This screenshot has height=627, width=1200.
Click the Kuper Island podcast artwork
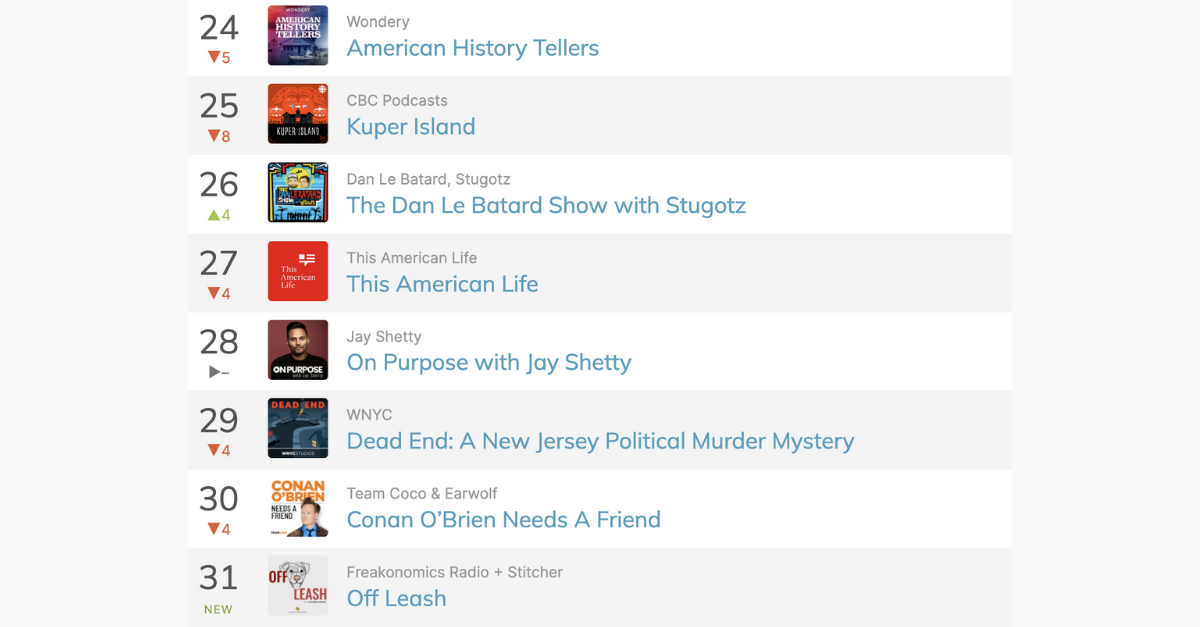(298, 114)
